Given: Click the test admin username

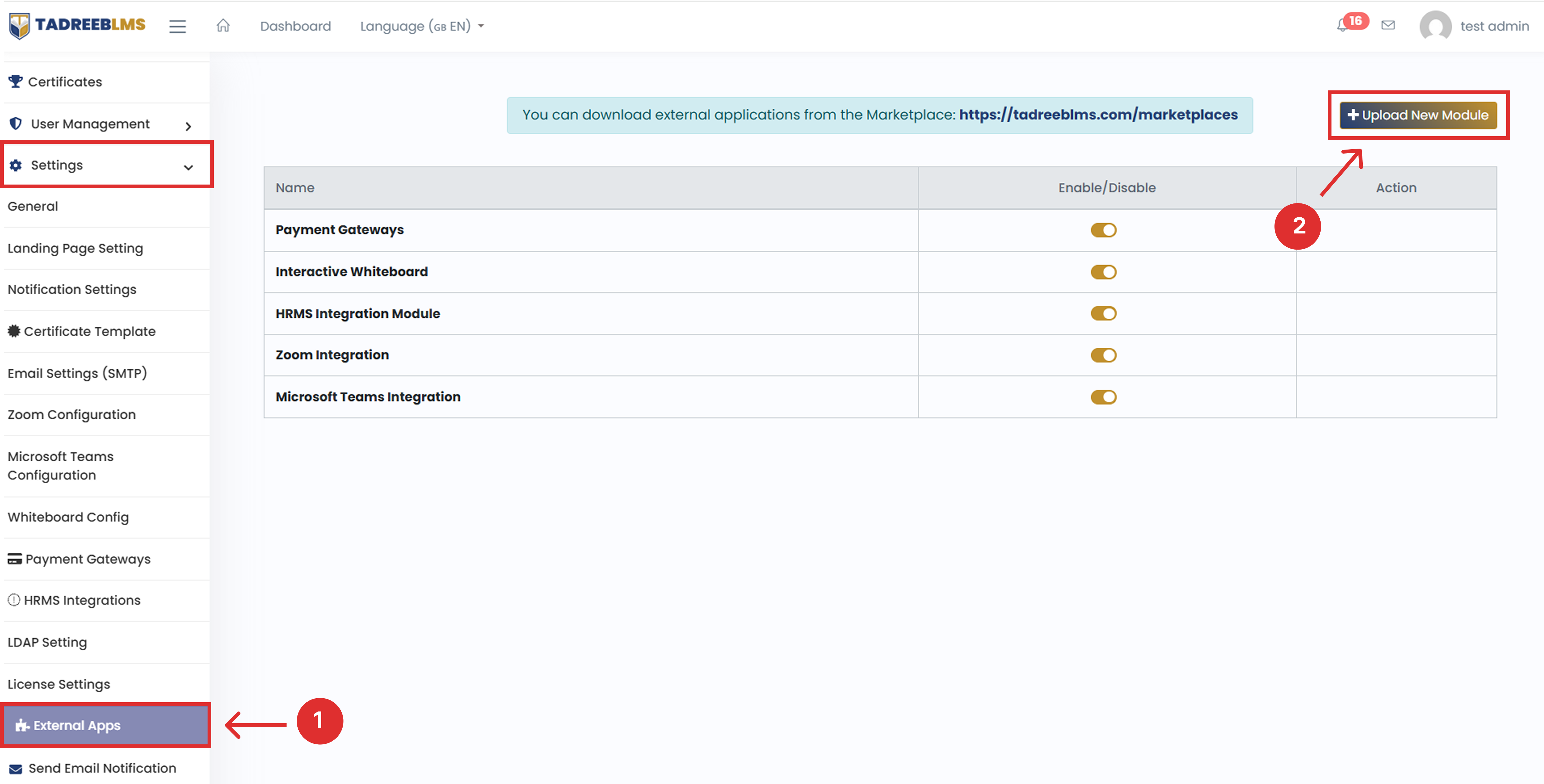Looking at the screenshot, I should pos(1495,26).
